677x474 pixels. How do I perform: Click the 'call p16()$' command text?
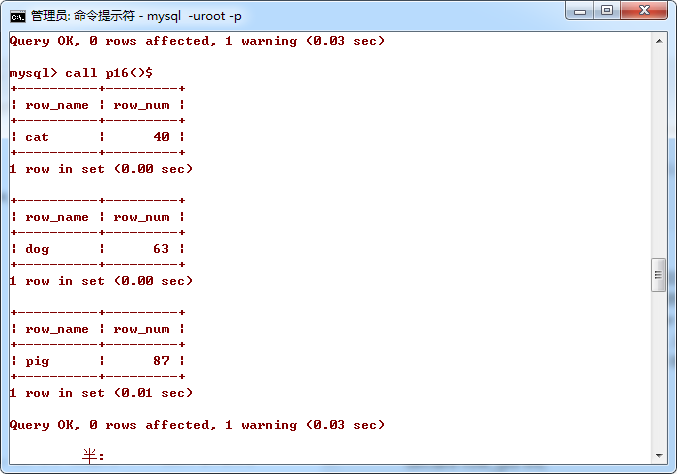[108, 73]
